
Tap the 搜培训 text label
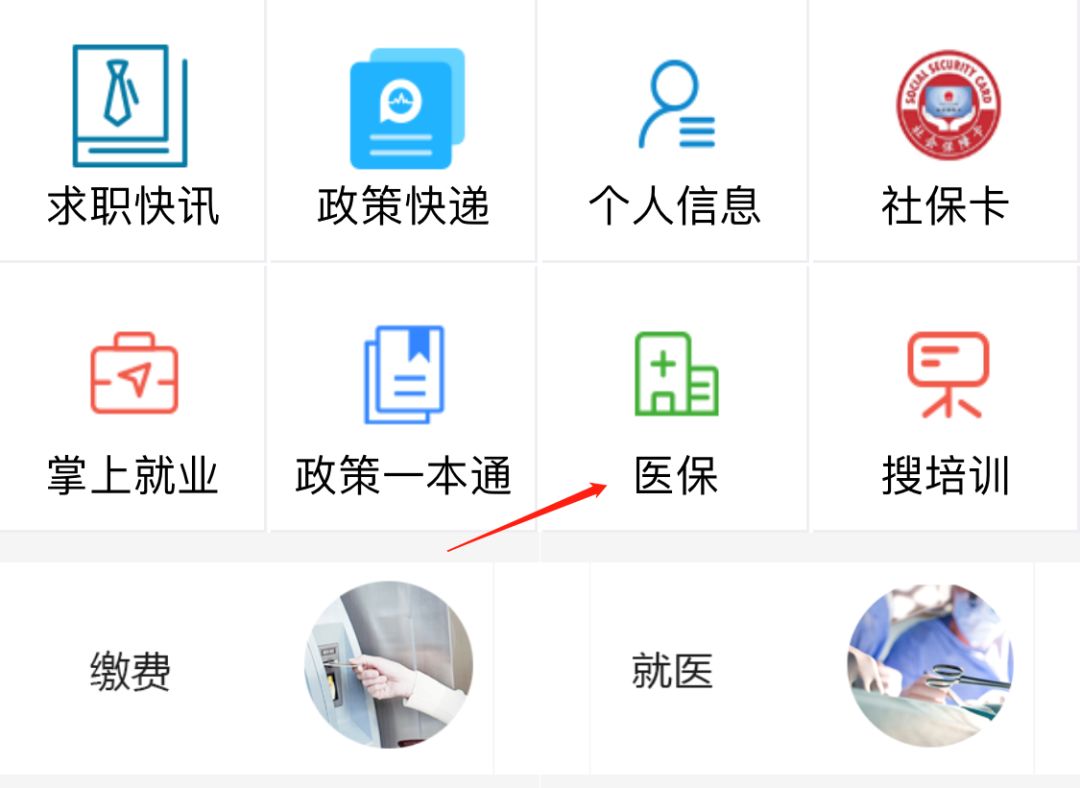tap(946, 475)
